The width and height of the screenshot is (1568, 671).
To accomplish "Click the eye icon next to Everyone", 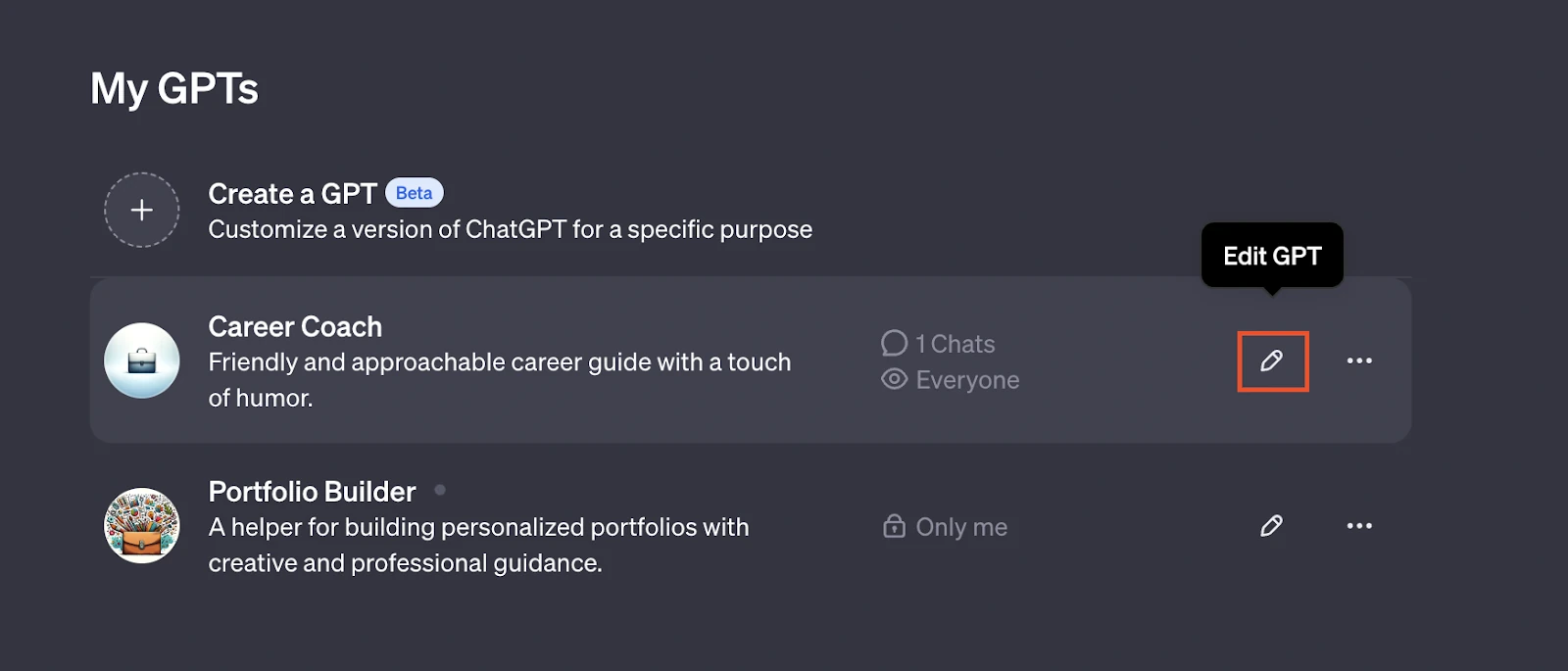I will 894,379.
